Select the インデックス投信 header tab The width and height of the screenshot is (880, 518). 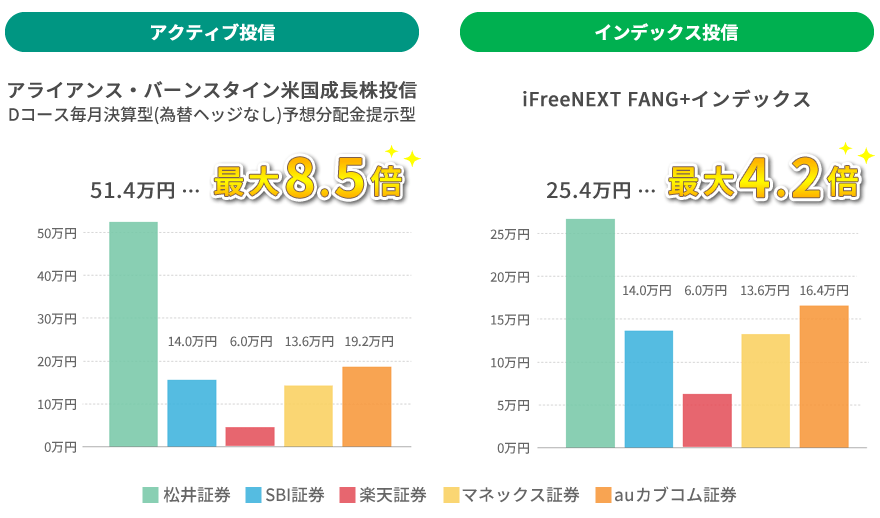(667, 32)
